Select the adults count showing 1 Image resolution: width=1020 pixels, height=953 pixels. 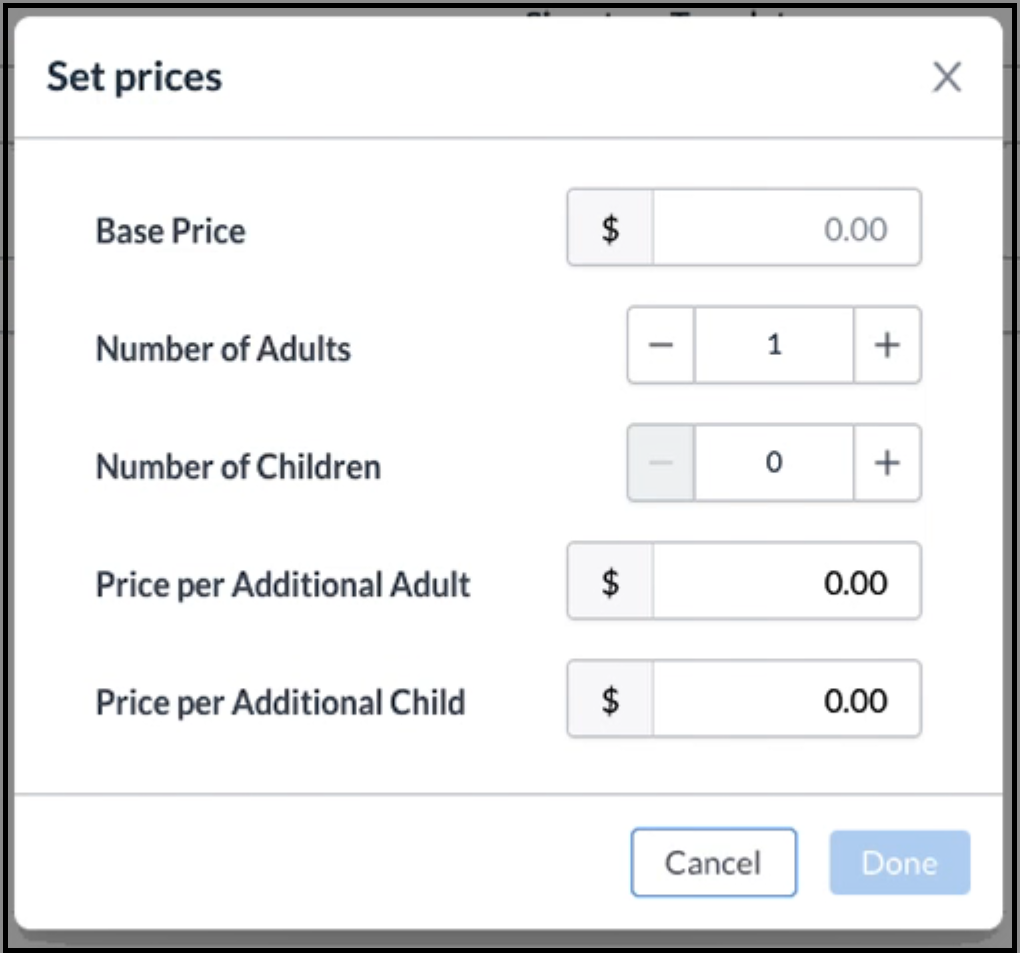pyautogui.click(x=773, y=345)
